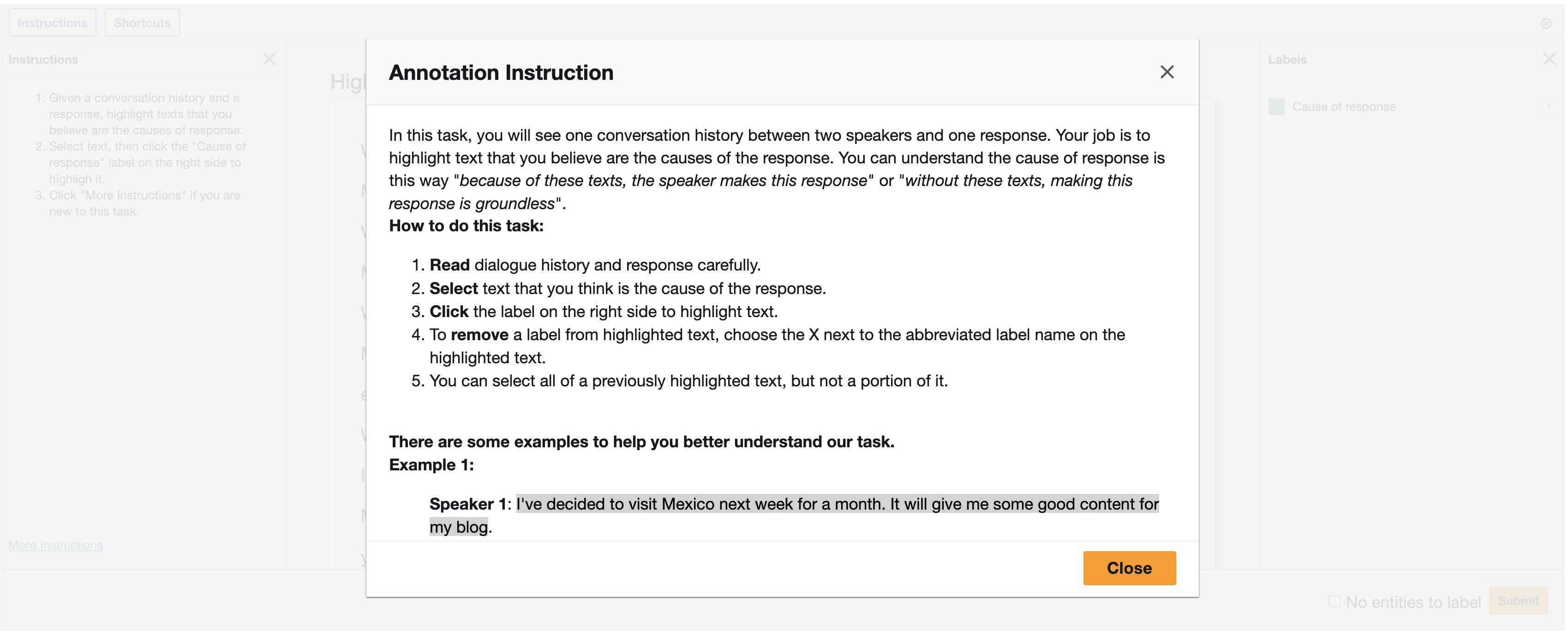The image size is (1568, 637).
Task: Click the shortcut key badge 1
Action: pos(1549,107)
